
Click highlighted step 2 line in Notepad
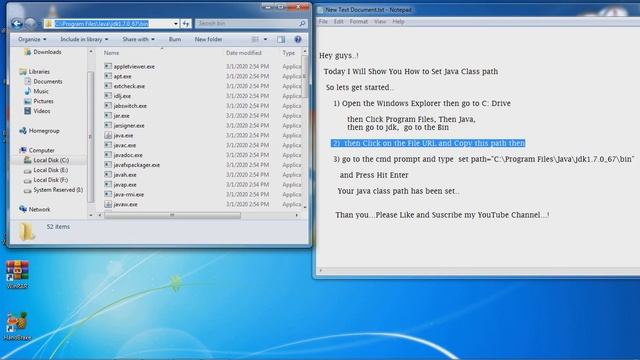point(428,143)
